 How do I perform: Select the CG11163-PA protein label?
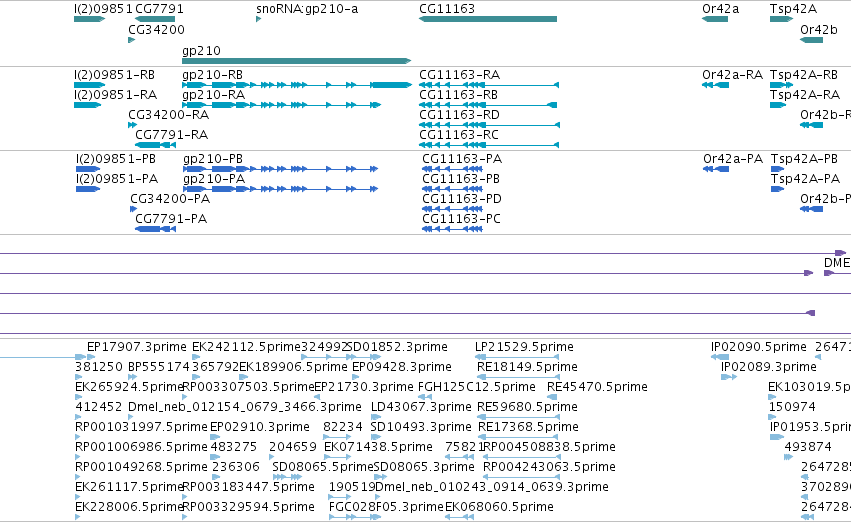coord(462,159)
